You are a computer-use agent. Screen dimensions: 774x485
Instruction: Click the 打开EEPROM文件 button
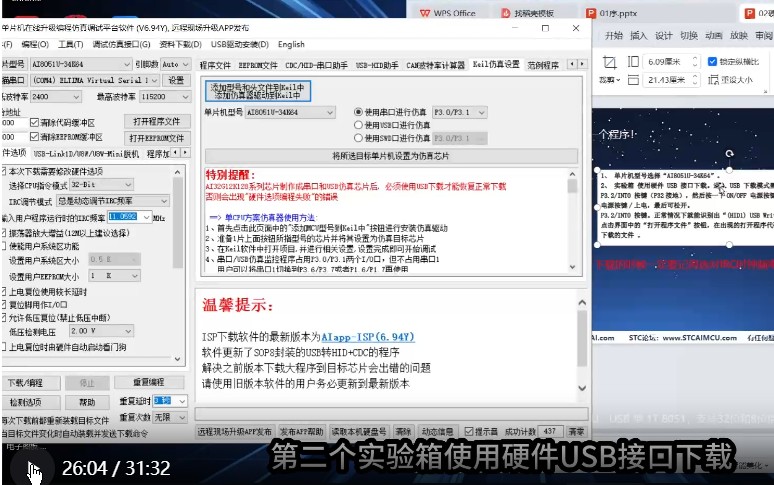tap(156, 138)
